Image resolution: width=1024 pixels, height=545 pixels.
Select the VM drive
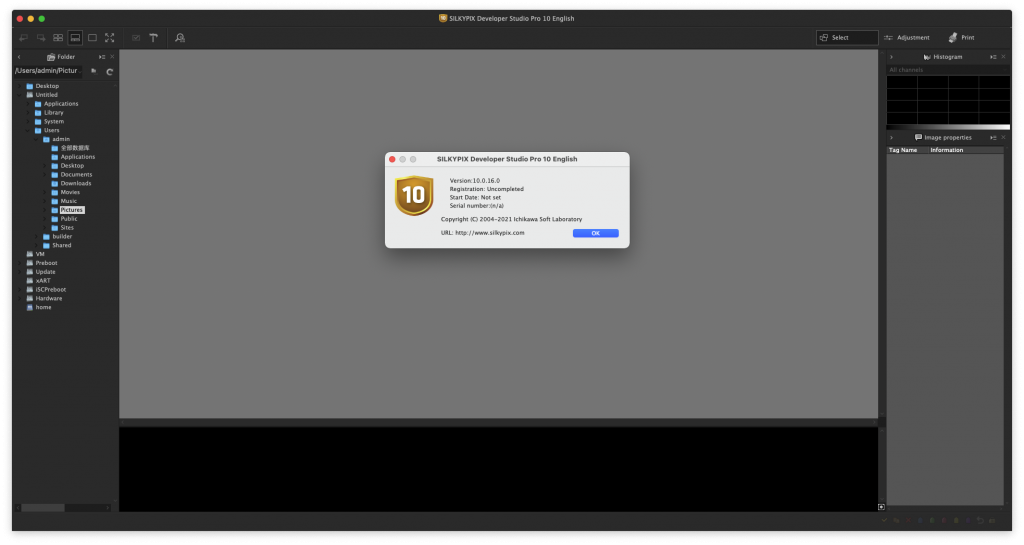point(40,254)
